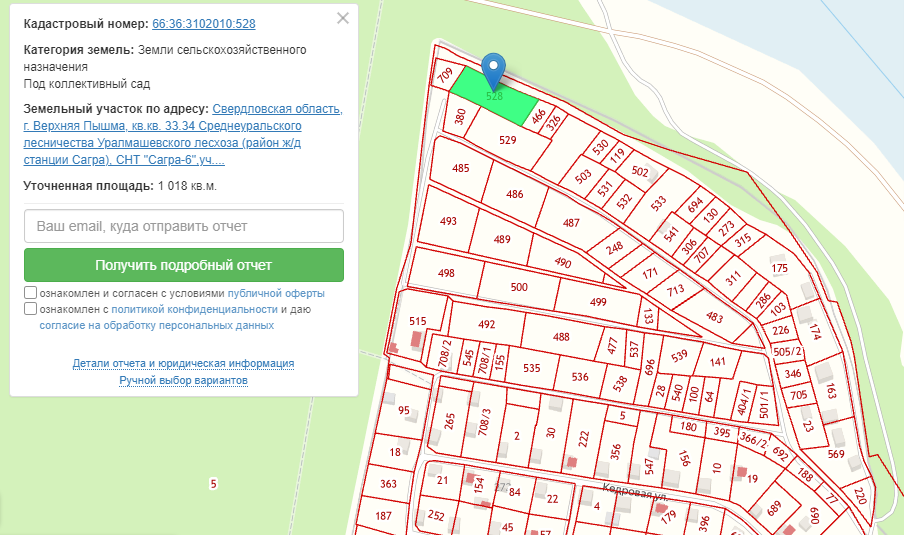Select parcel 187 on the map
Screen dimensions: 904x535
(383, 515)
